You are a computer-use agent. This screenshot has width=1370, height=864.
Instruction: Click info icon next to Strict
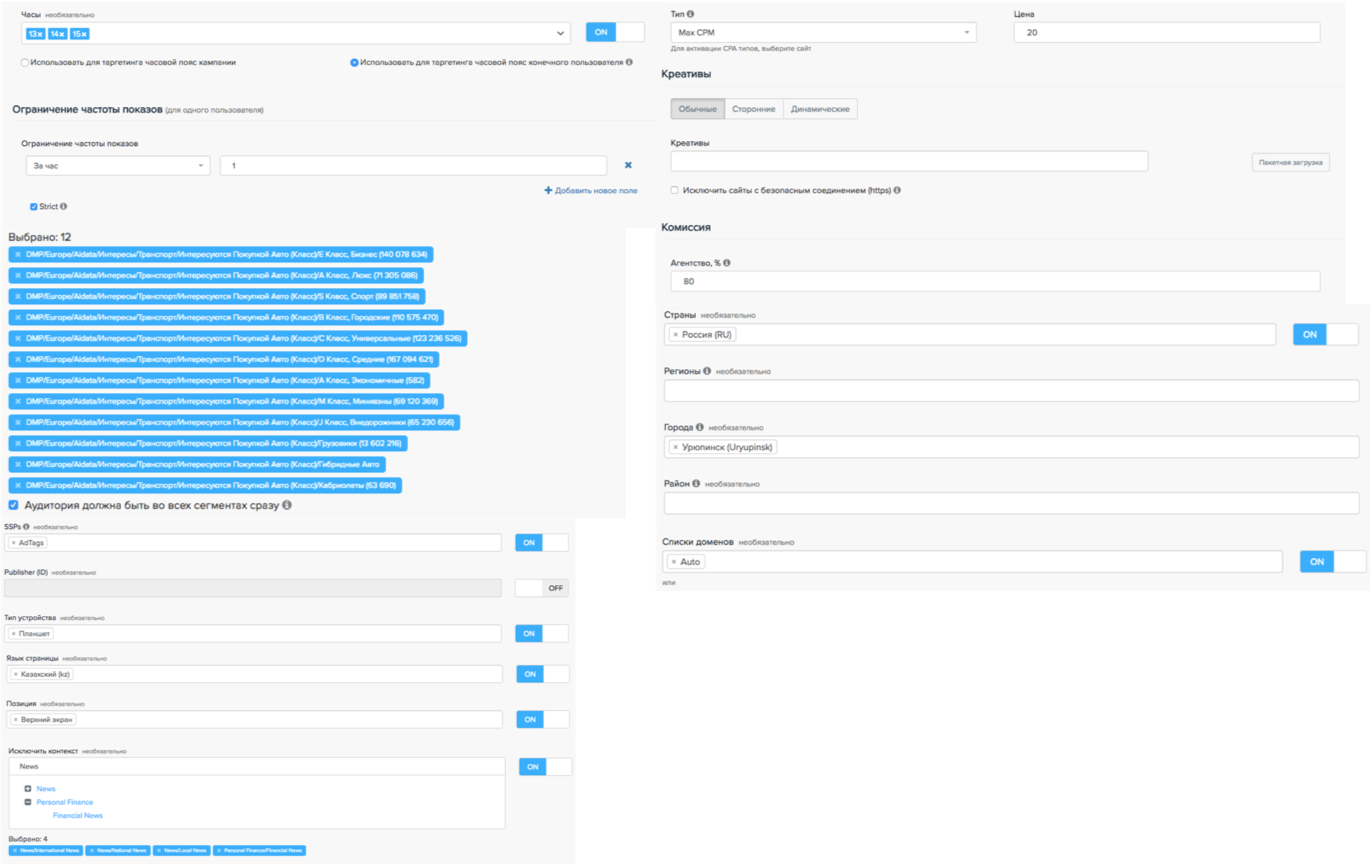(64, 207)
